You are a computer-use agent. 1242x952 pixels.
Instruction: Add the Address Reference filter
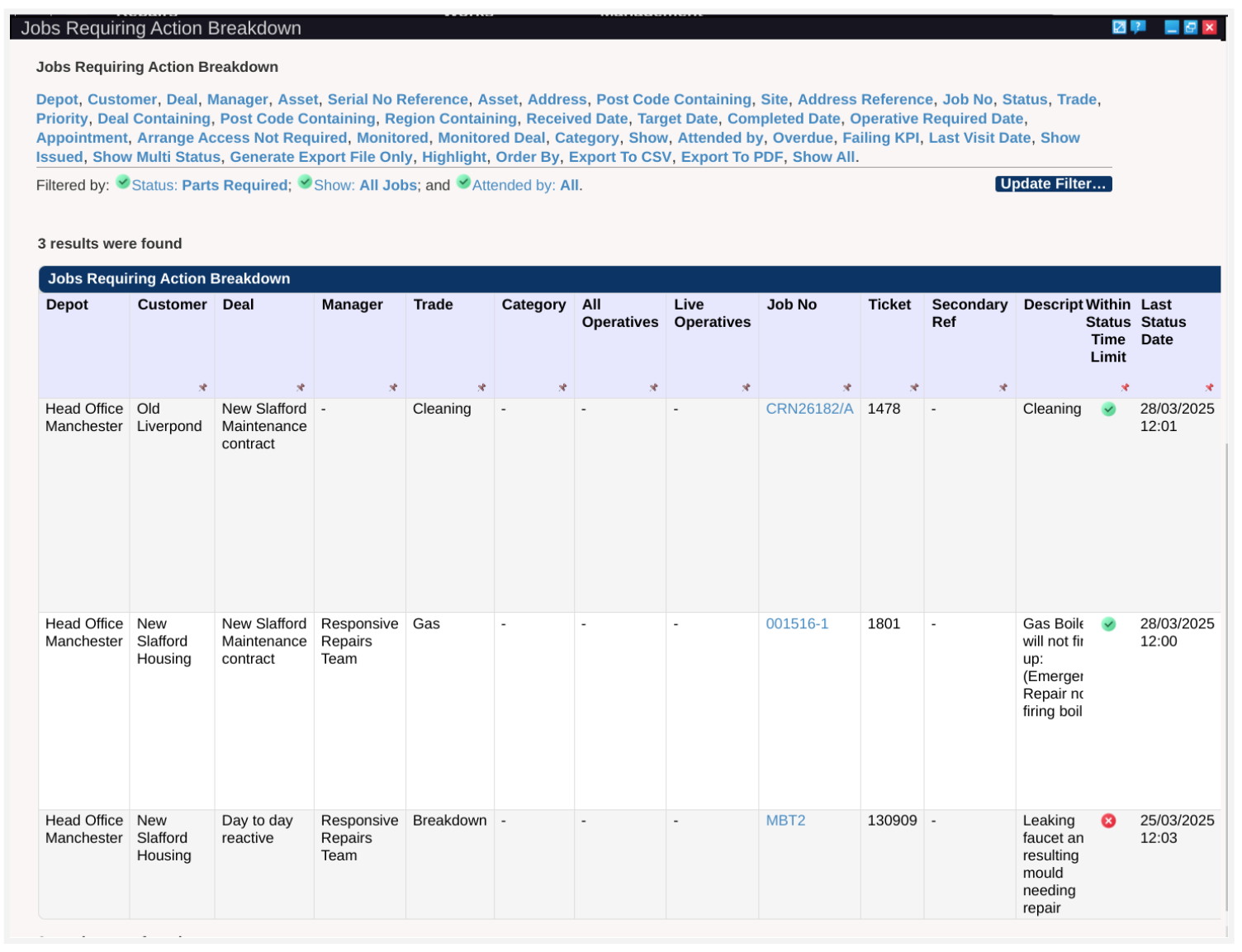pyautogui.click(x=865, y=100)
